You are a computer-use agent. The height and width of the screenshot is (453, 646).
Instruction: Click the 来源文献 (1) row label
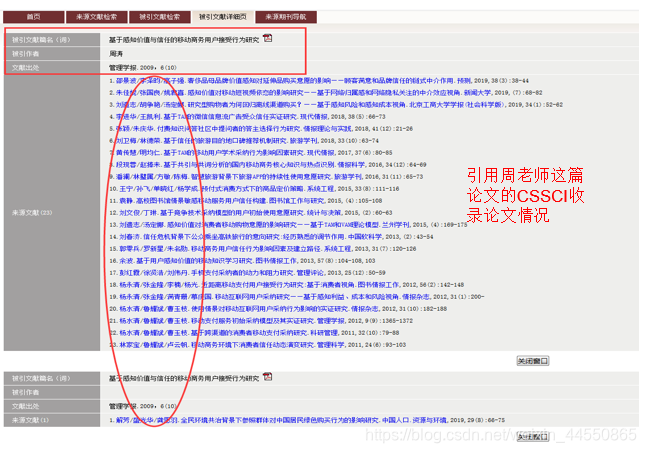point(30,420)
